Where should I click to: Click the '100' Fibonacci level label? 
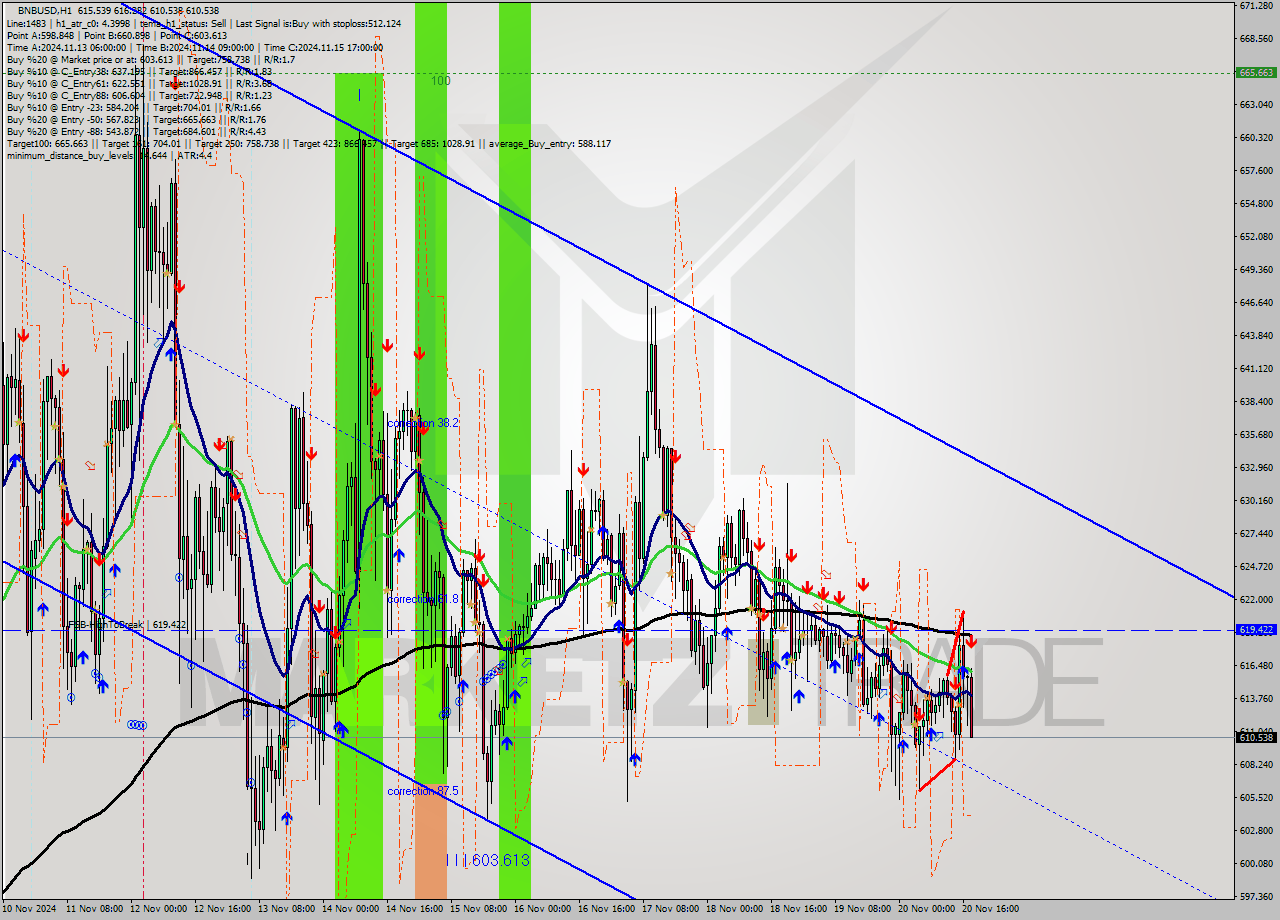[441, 81]
